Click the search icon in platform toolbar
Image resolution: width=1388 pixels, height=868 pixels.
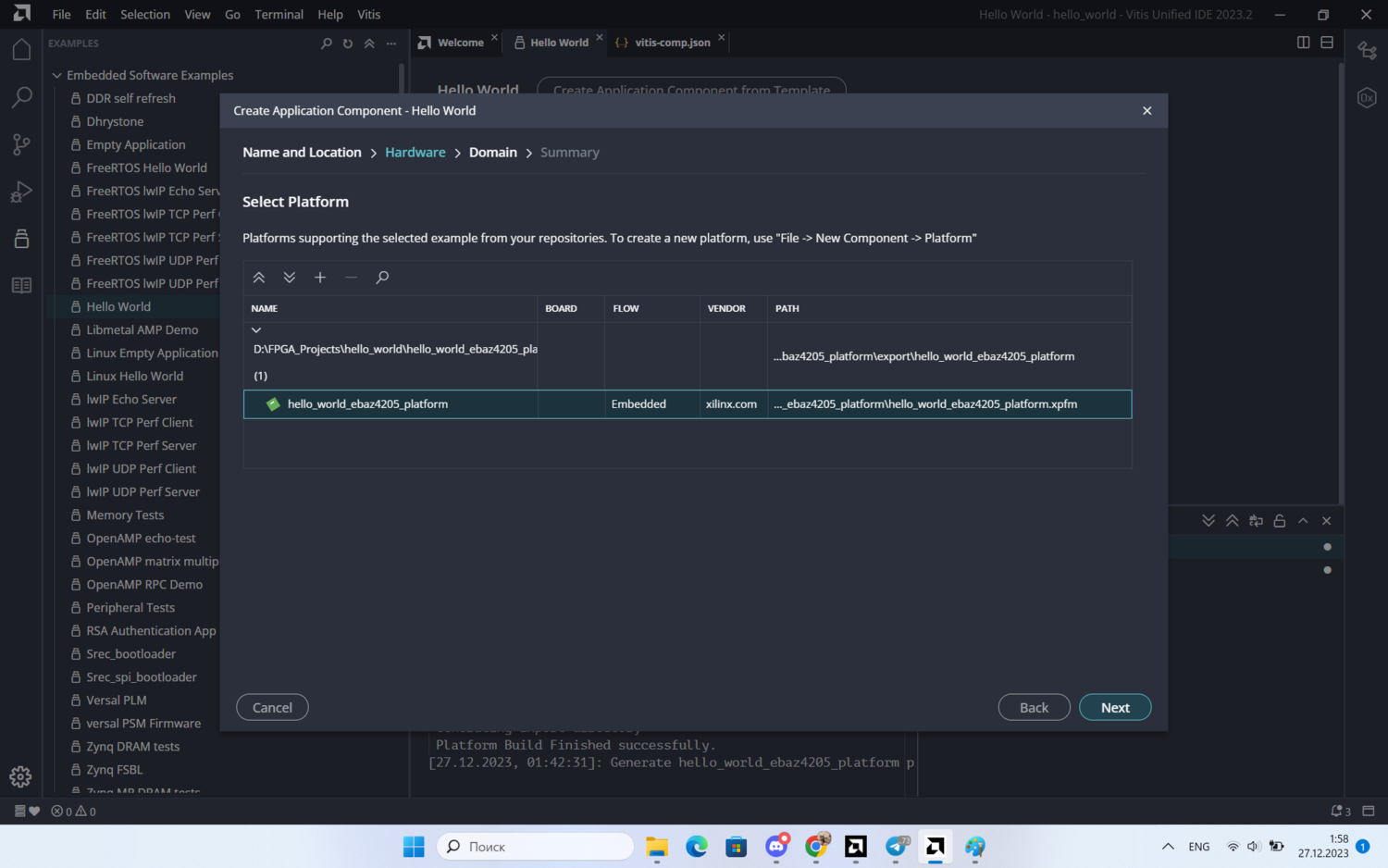pyautogui.click(x=382, y=278)
